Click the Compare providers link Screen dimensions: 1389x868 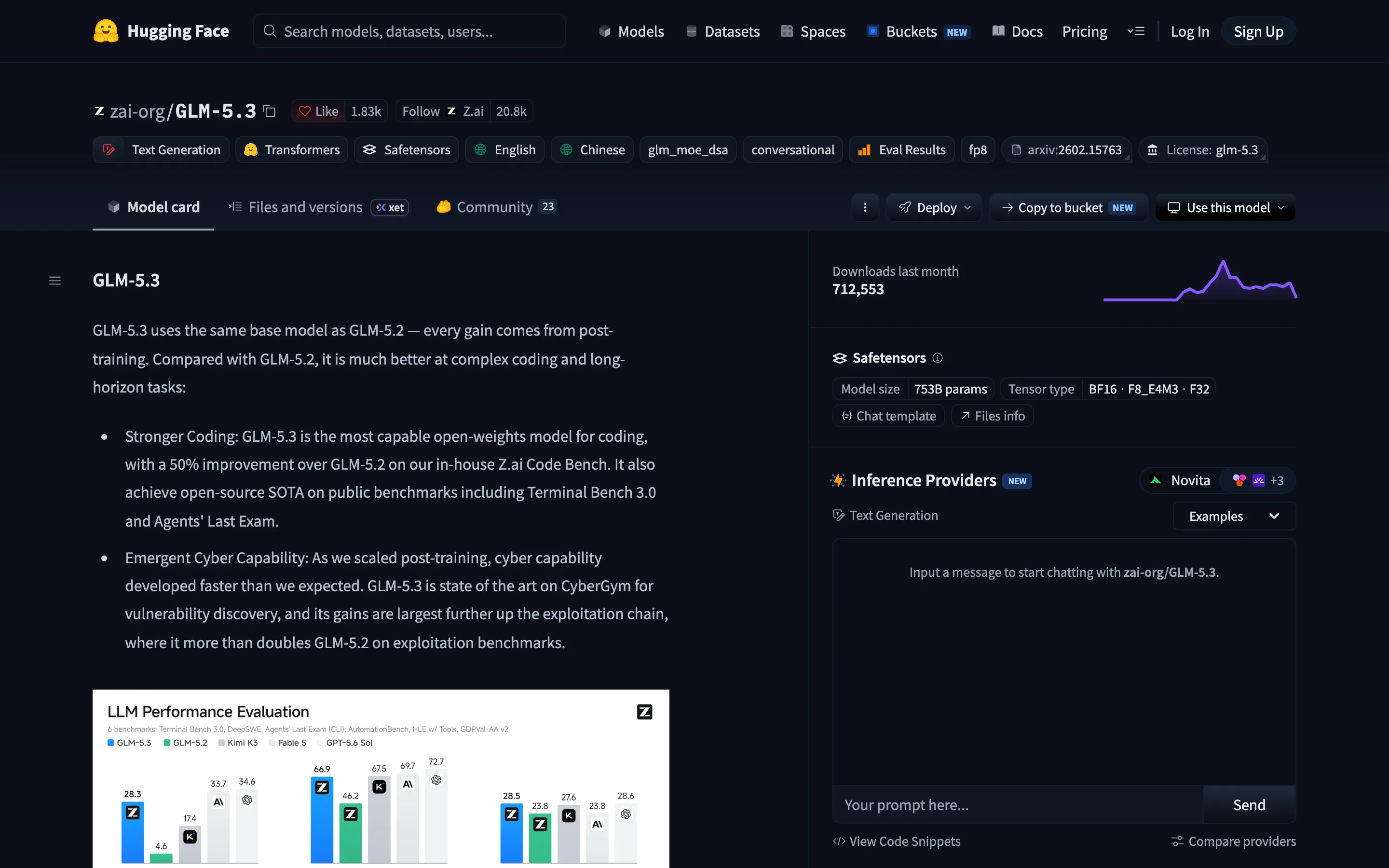pyautogui.click(x=1233, y=841)
